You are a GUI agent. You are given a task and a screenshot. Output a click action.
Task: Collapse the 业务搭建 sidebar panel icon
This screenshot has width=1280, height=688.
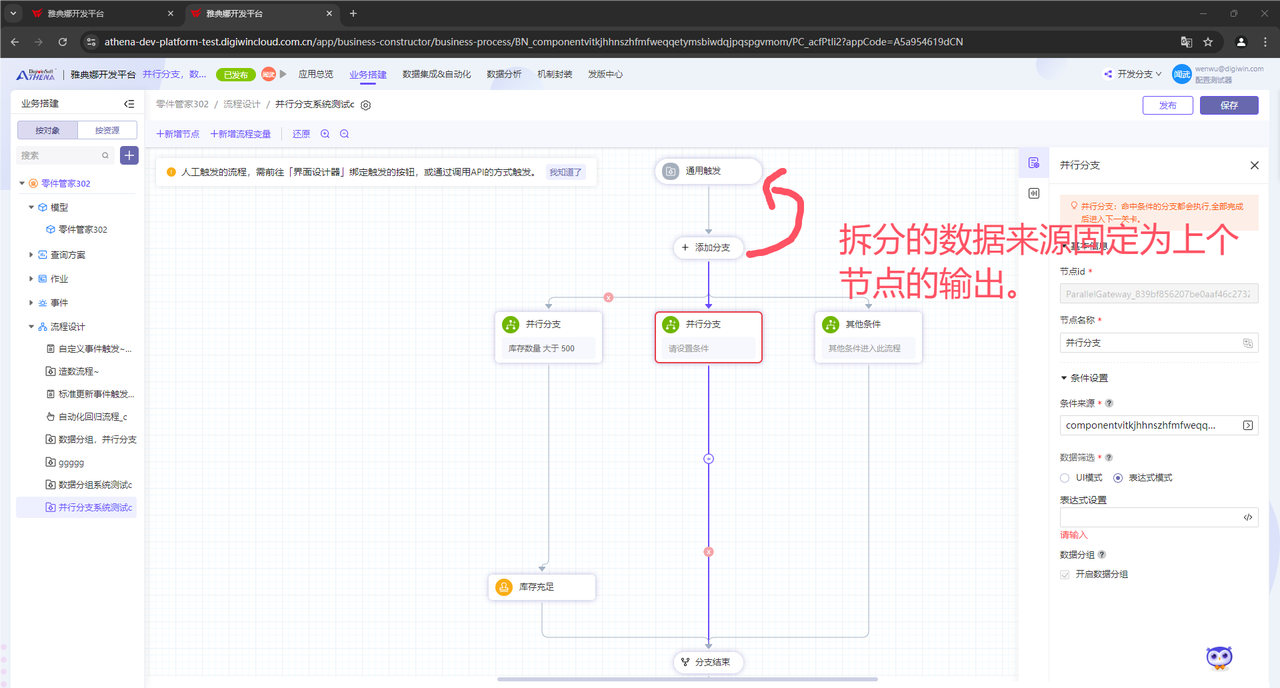click(x=129, y=104)
